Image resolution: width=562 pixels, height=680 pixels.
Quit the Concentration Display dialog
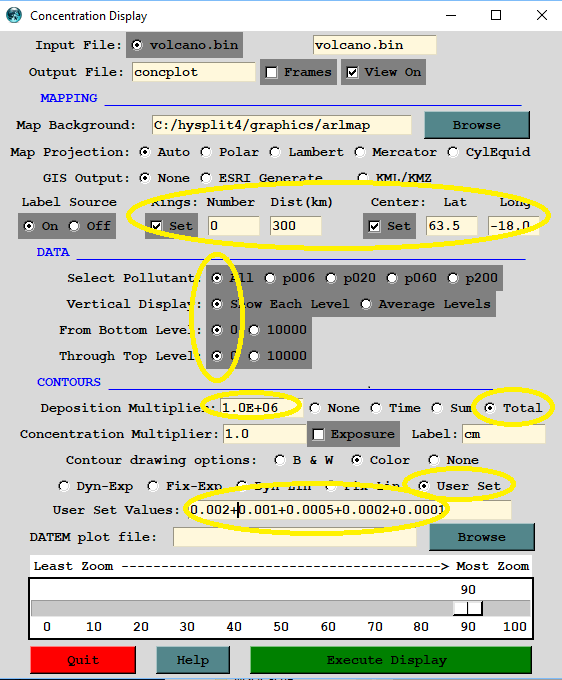[83, 660]
